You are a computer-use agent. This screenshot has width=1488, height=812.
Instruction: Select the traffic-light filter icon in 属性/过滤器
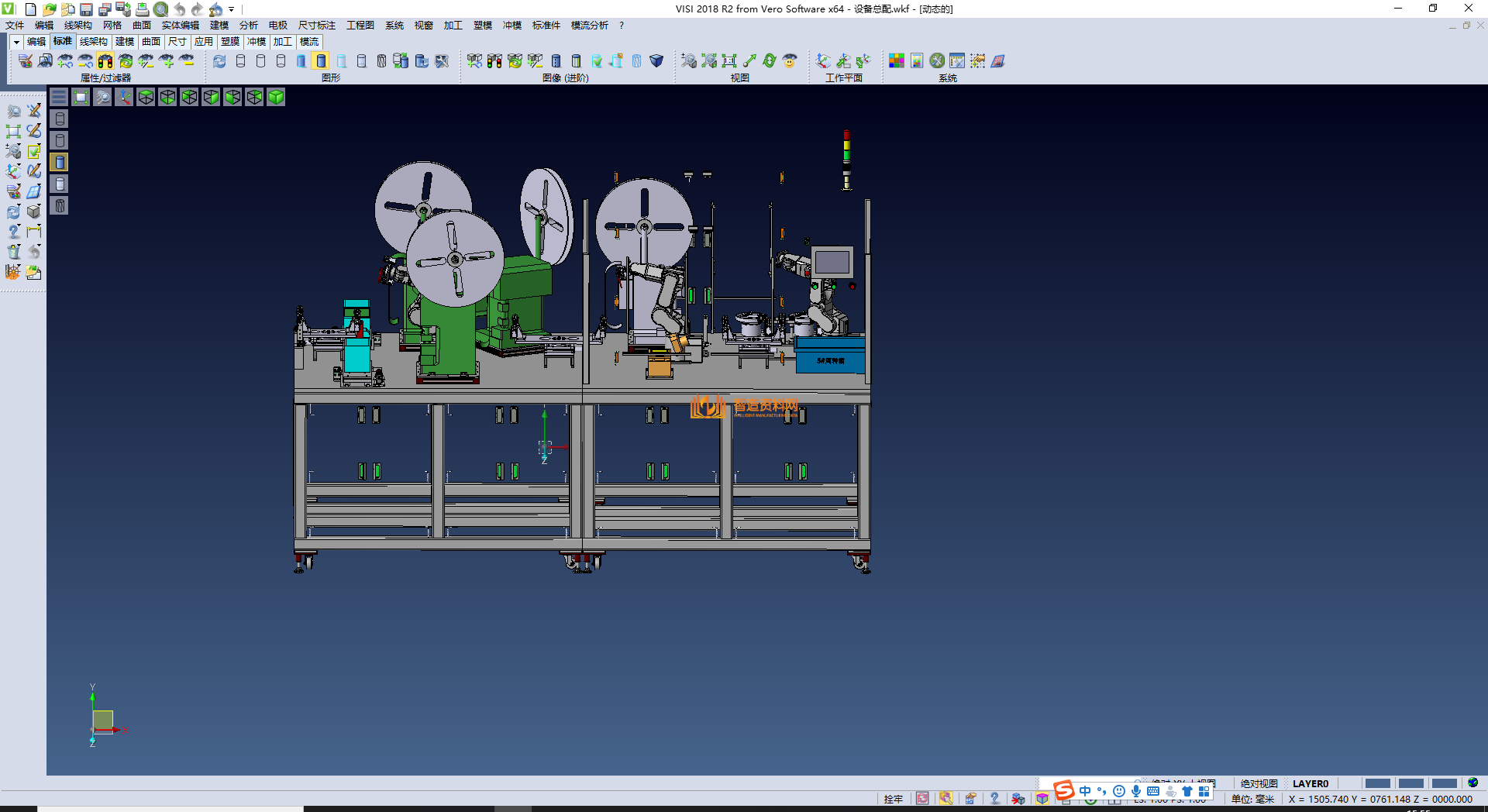click(105, 60)
